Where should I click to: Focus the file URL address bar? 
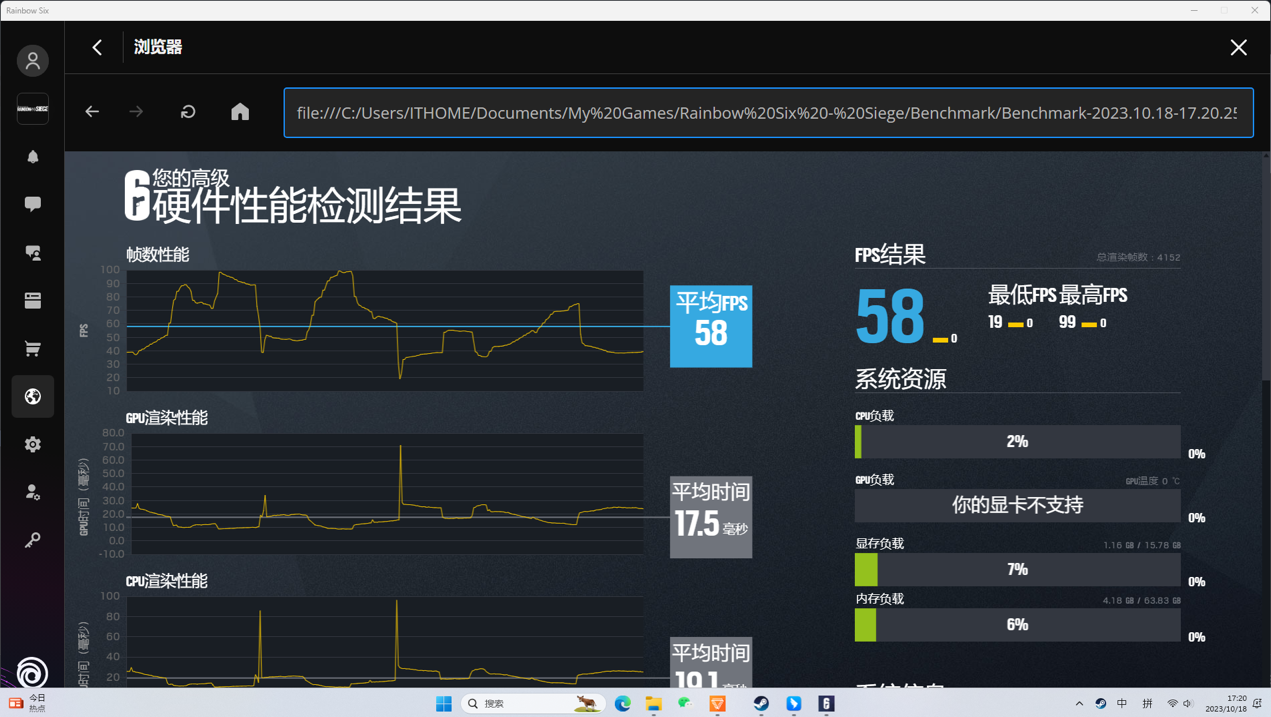tap(768, 113)
